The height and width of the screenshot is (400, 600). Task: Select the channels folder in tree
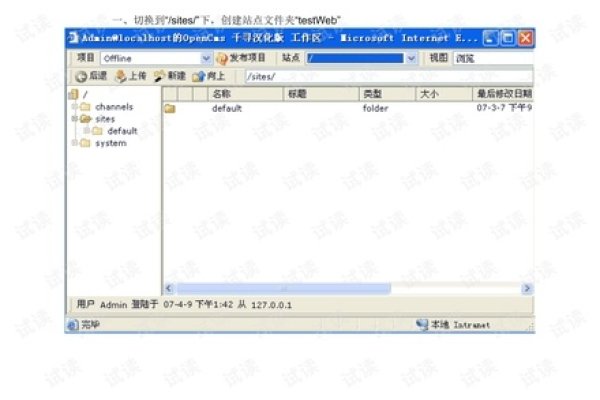(113, 107)
